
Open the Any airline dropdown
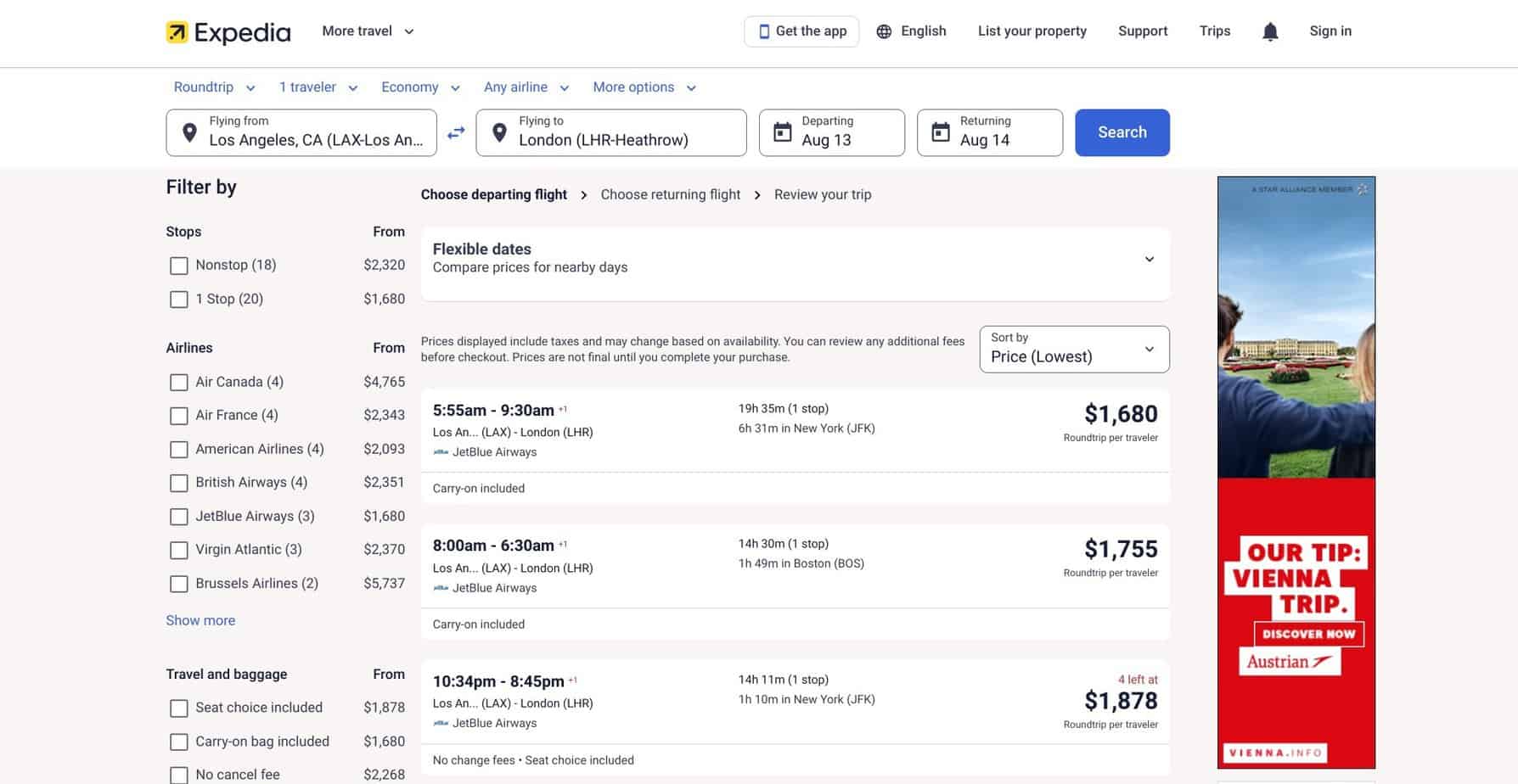click(x=526, y=87)
